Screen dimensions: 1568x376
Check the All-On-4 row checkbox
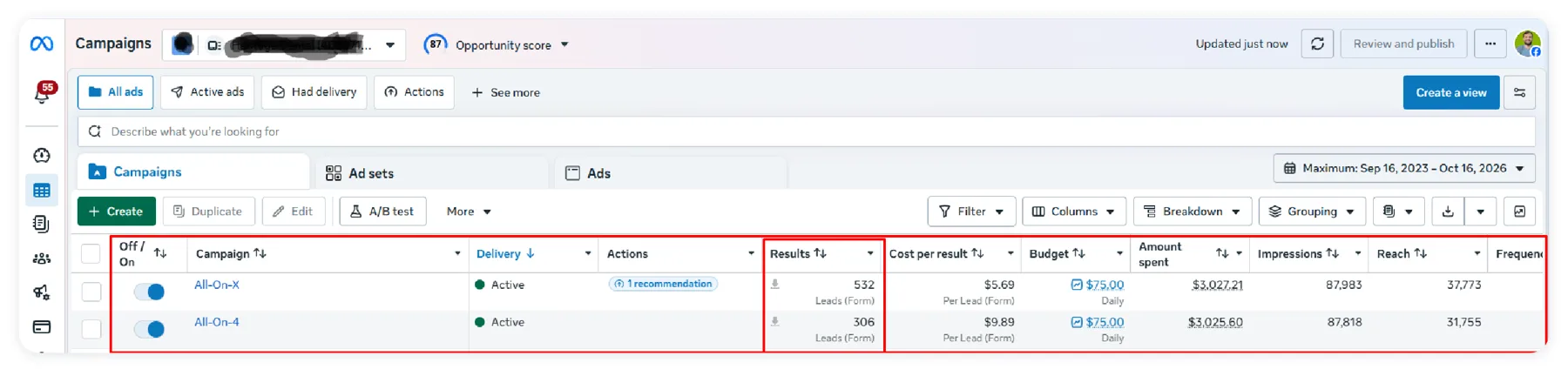click(x=91, y=329)
